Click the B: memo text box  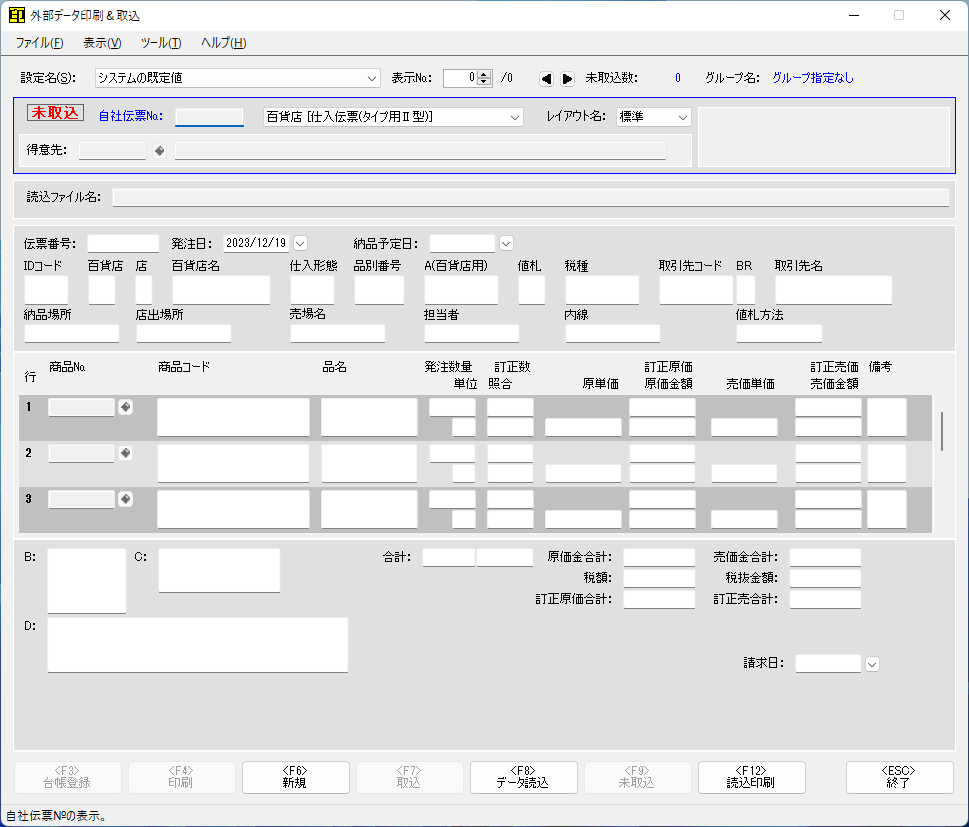[87, 581]
